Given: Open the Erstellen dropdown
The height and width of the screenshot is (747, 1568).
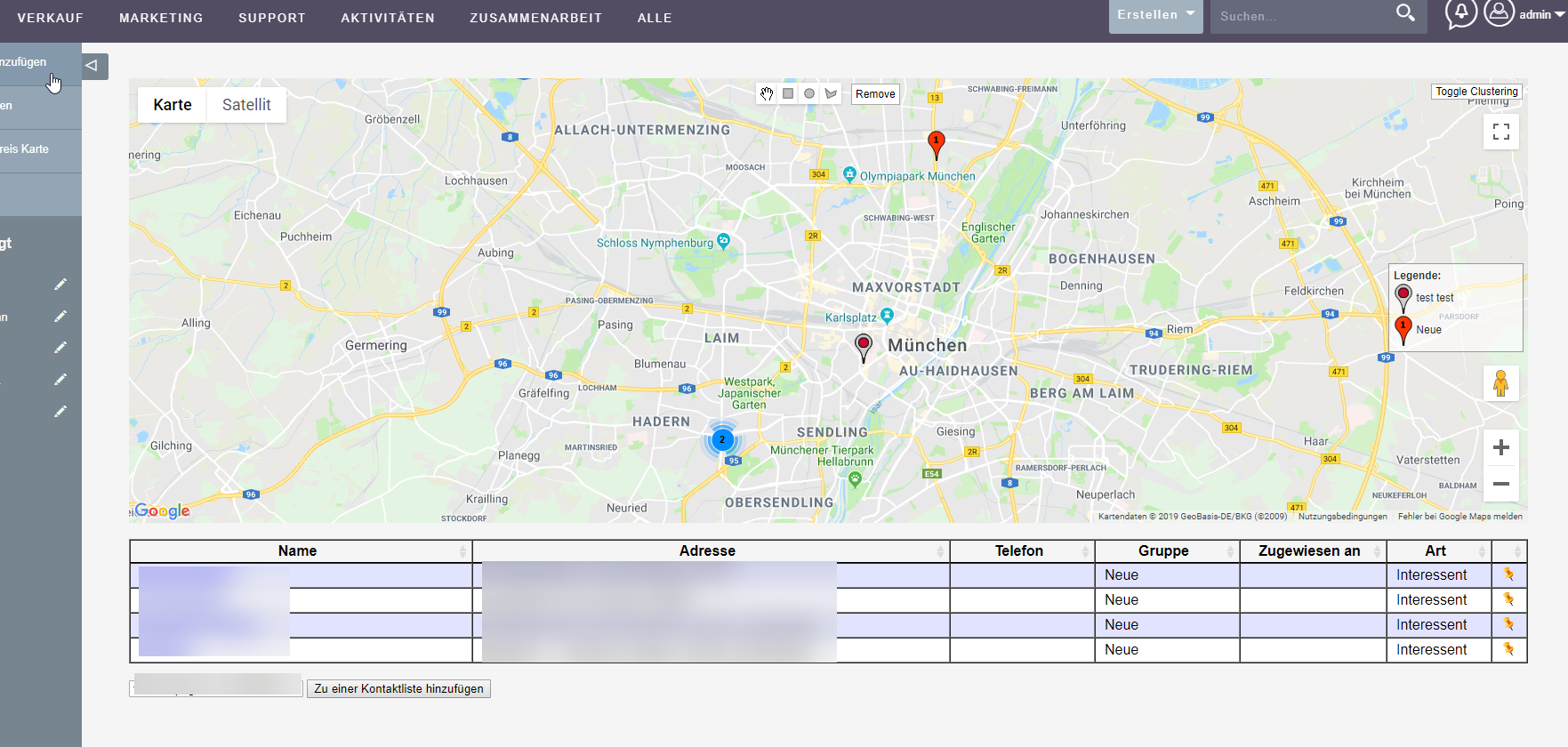Looking at the screenshot, I should point(1155,15).
